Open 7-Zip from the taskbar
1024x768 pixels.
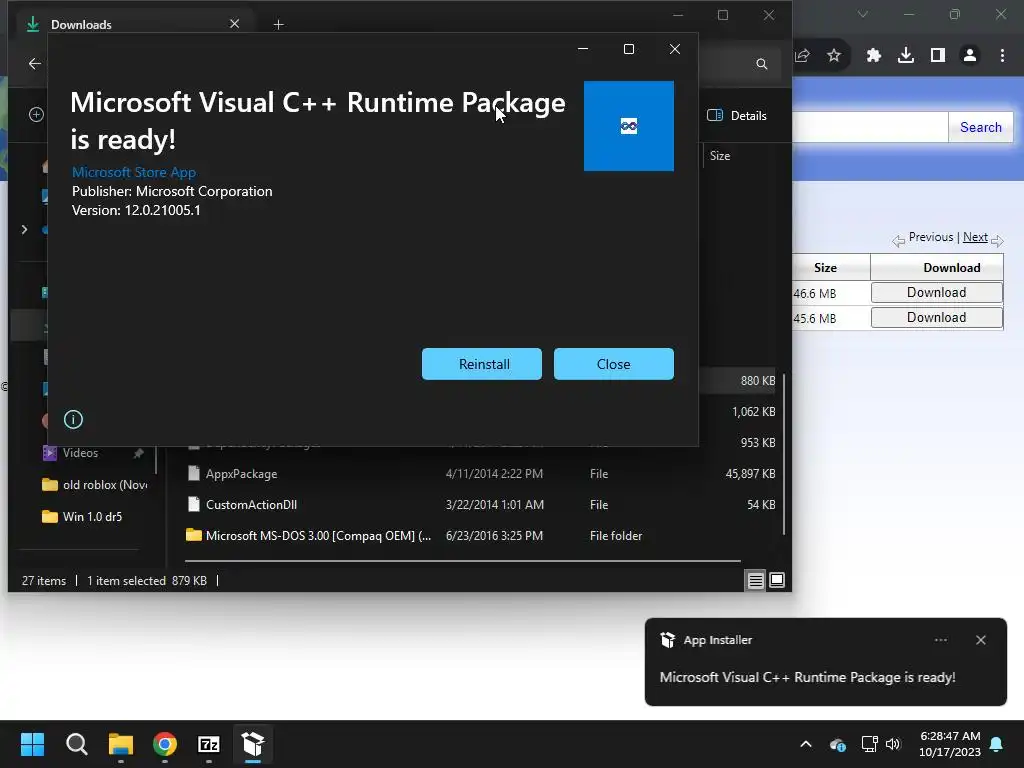pos(209,744)
